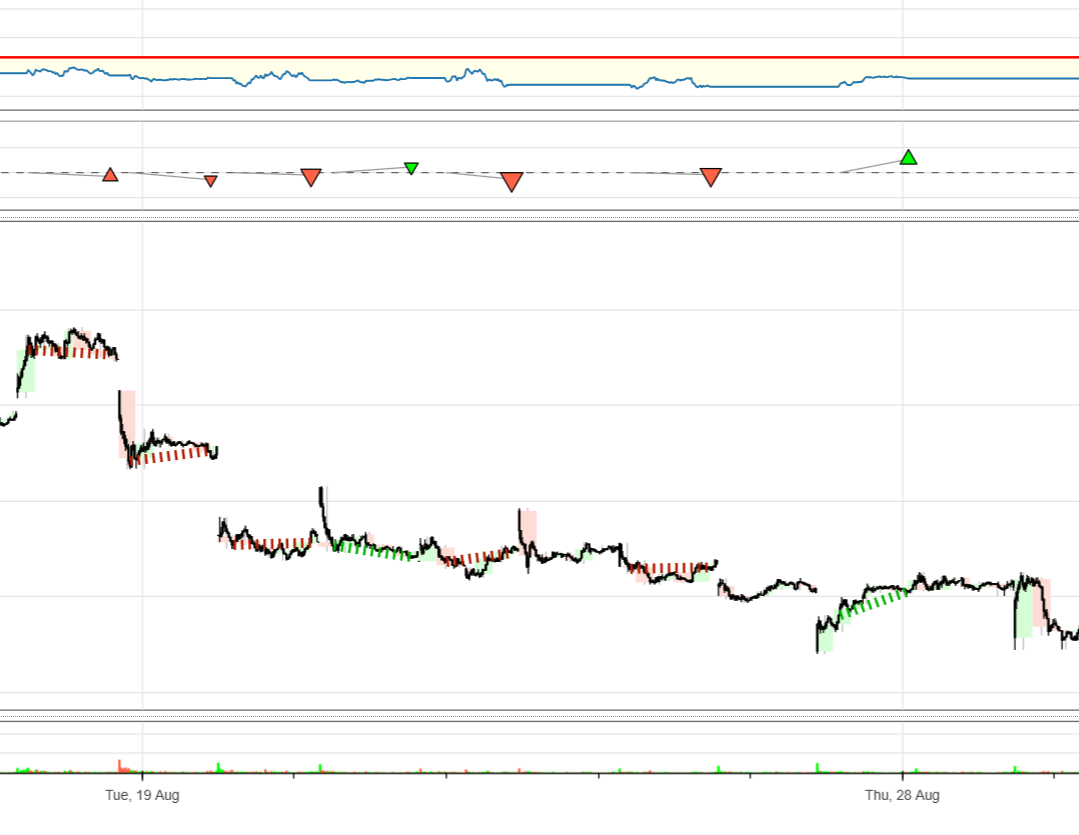
Task: Click tallest red volume bar near Tue, 19 Aug
Action: click(119, 765)
